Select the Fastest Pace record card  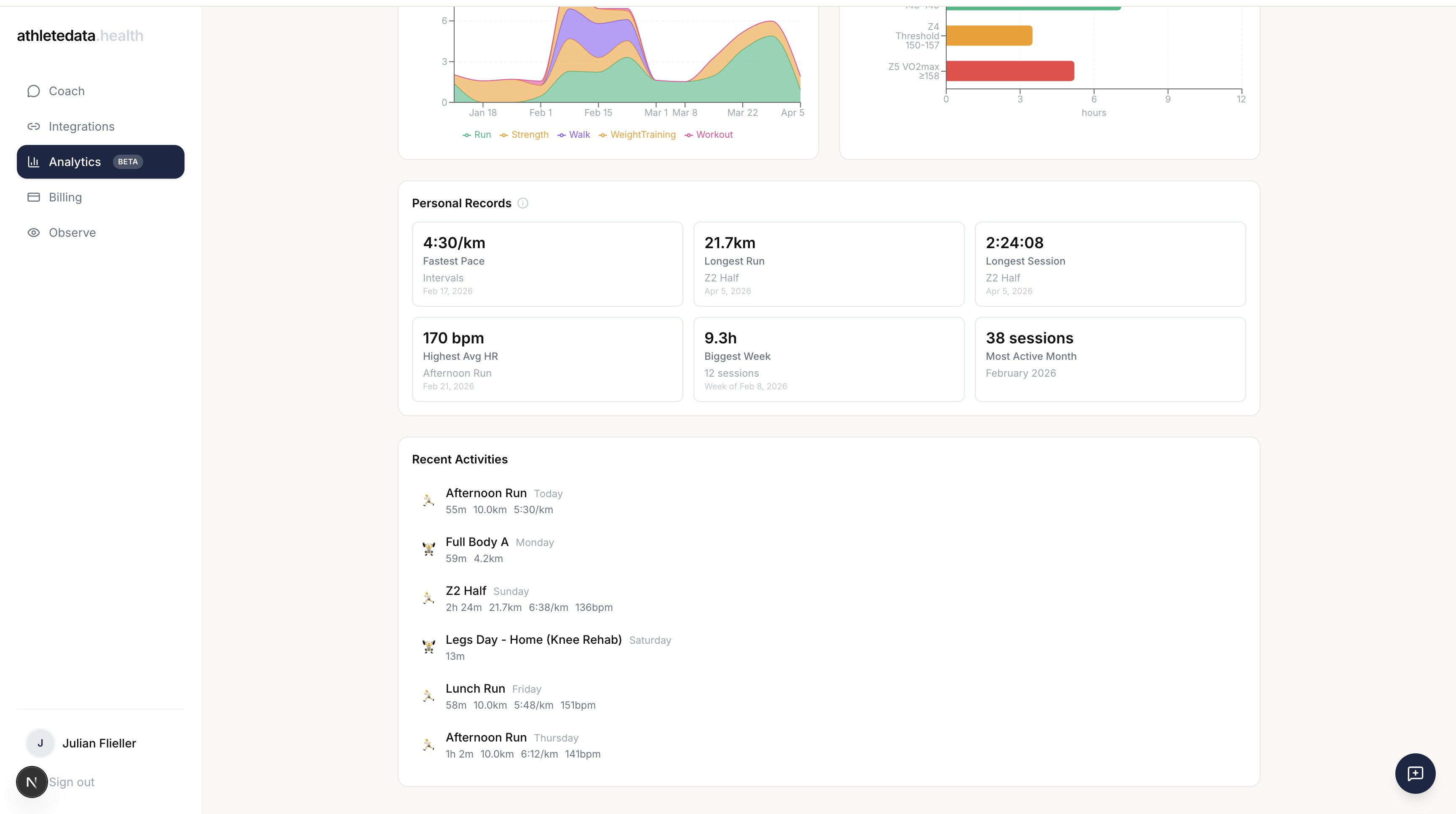click(547, 264)
